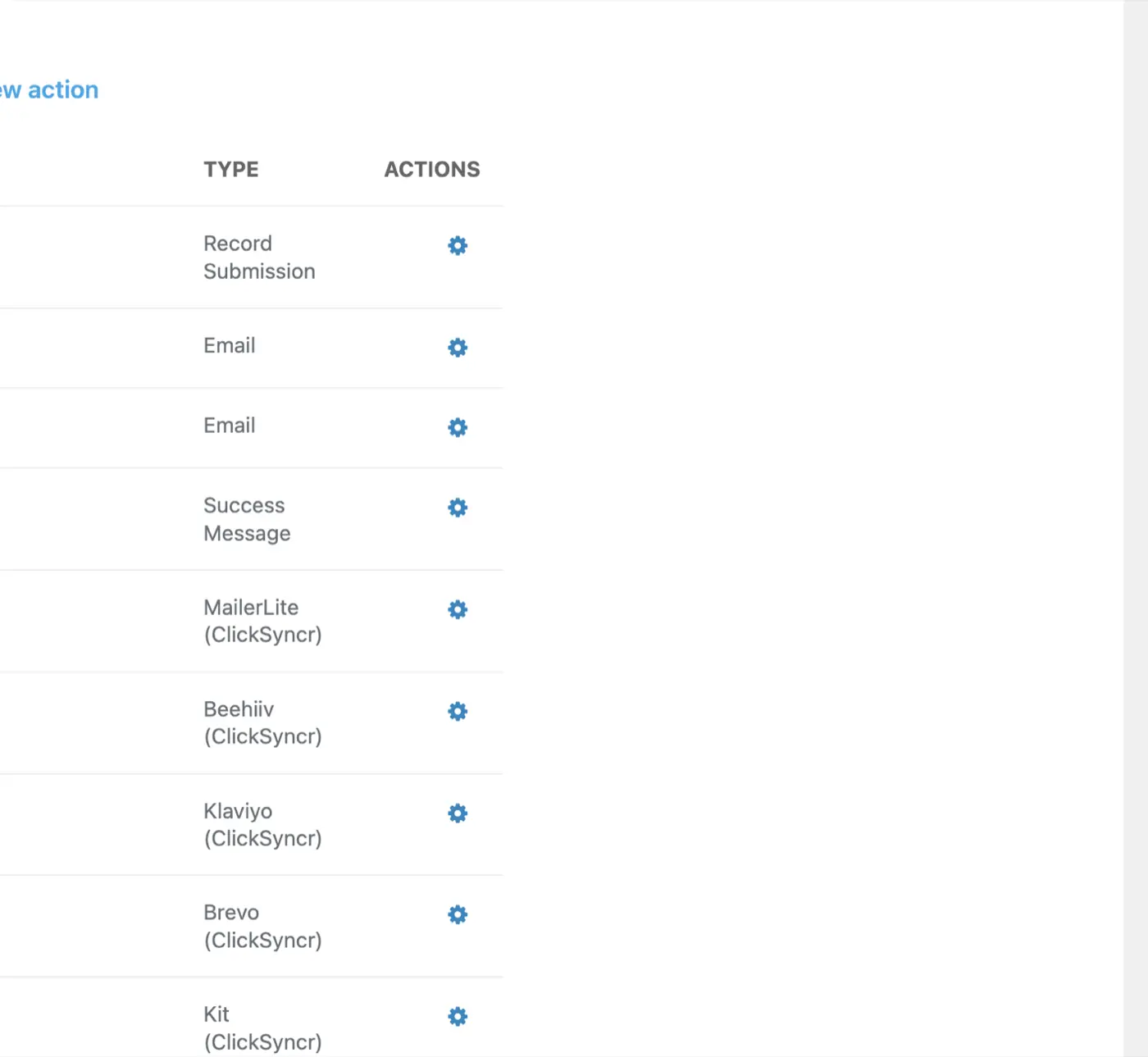Image resolution: width=1148 pixels, height=1057 pixels.
Task: Select the 'Record Submission' type cell
Action: tap(259, 257)
